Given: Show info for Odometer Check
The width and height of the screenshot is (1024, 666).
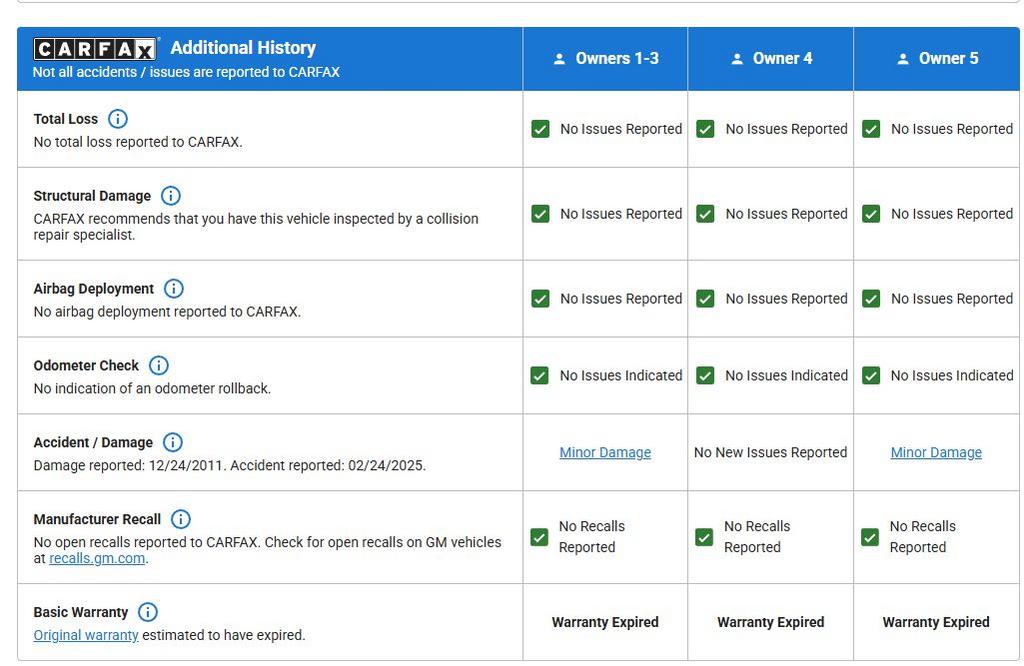Looking at the screenshot, I should pos(158,366).
